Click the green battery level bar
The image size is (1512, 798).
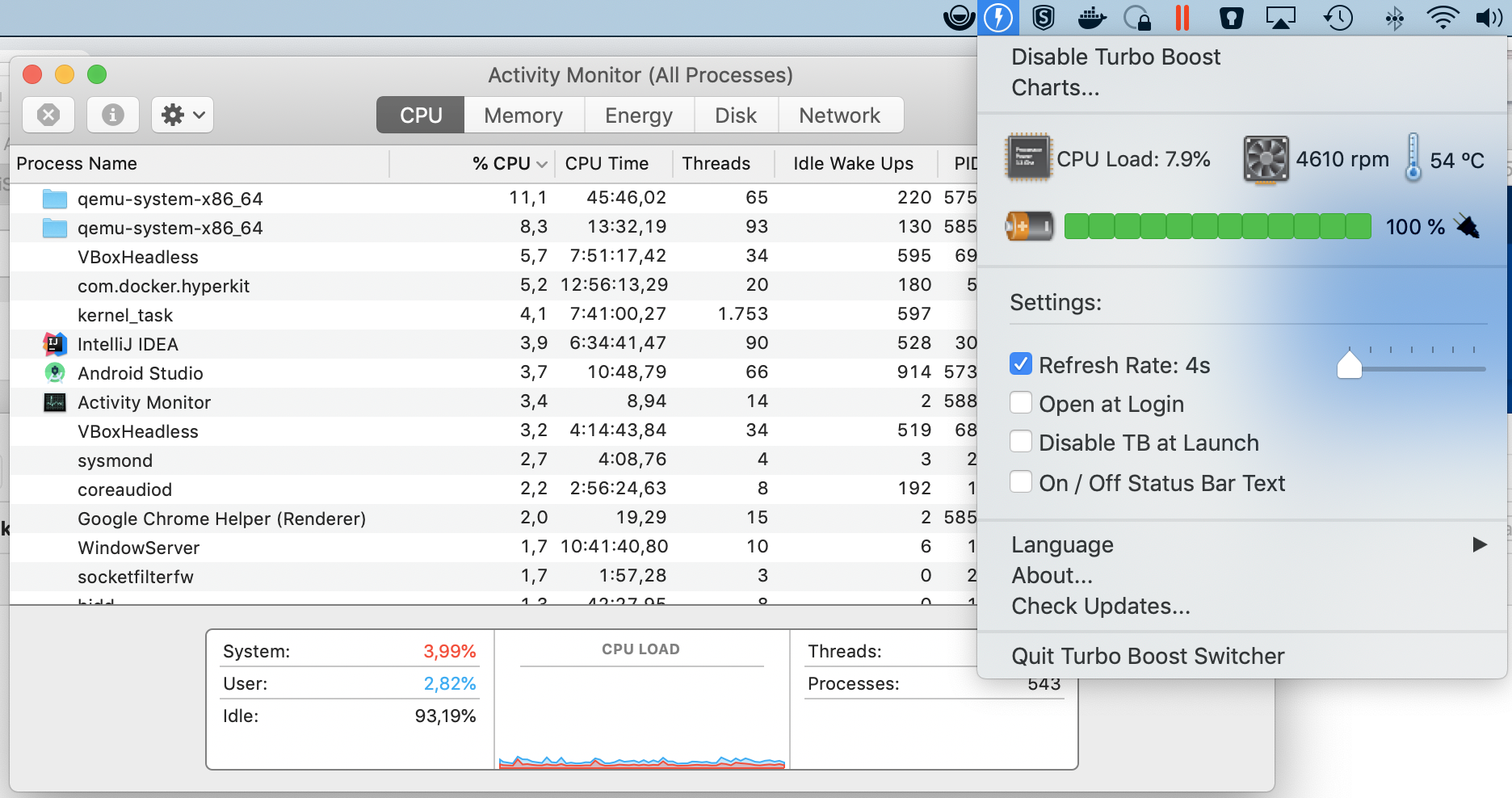click(x=1217, y=226)
